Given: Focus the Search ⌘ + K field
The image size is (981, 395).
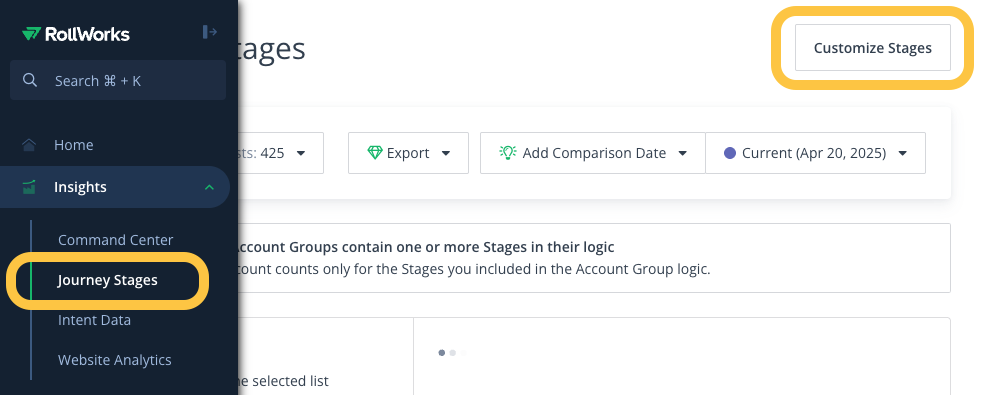Looking at the screenshot, I should (118, 80).
